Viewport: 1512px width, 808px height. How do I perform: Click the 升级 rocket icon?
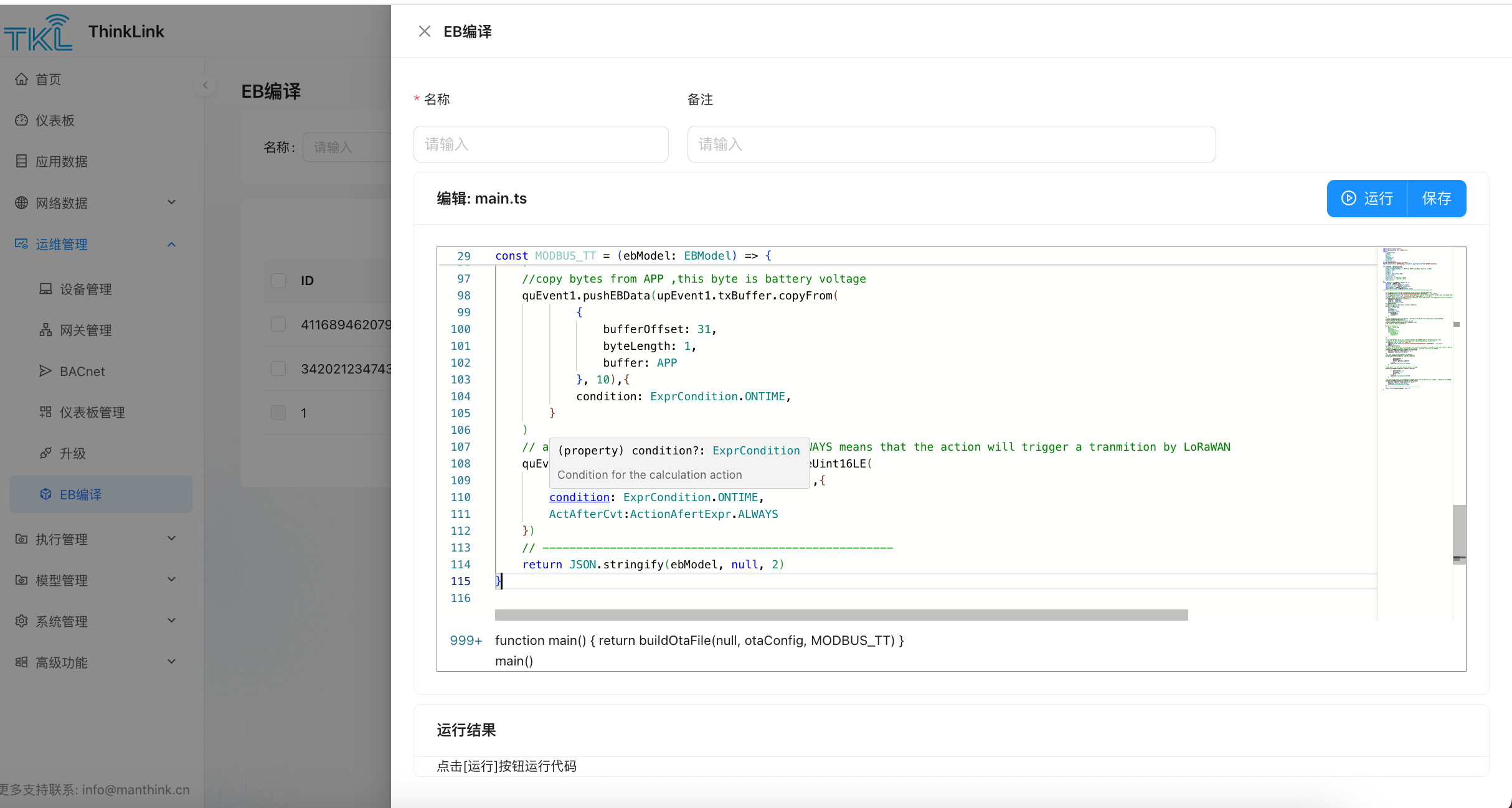coord(45,453)
